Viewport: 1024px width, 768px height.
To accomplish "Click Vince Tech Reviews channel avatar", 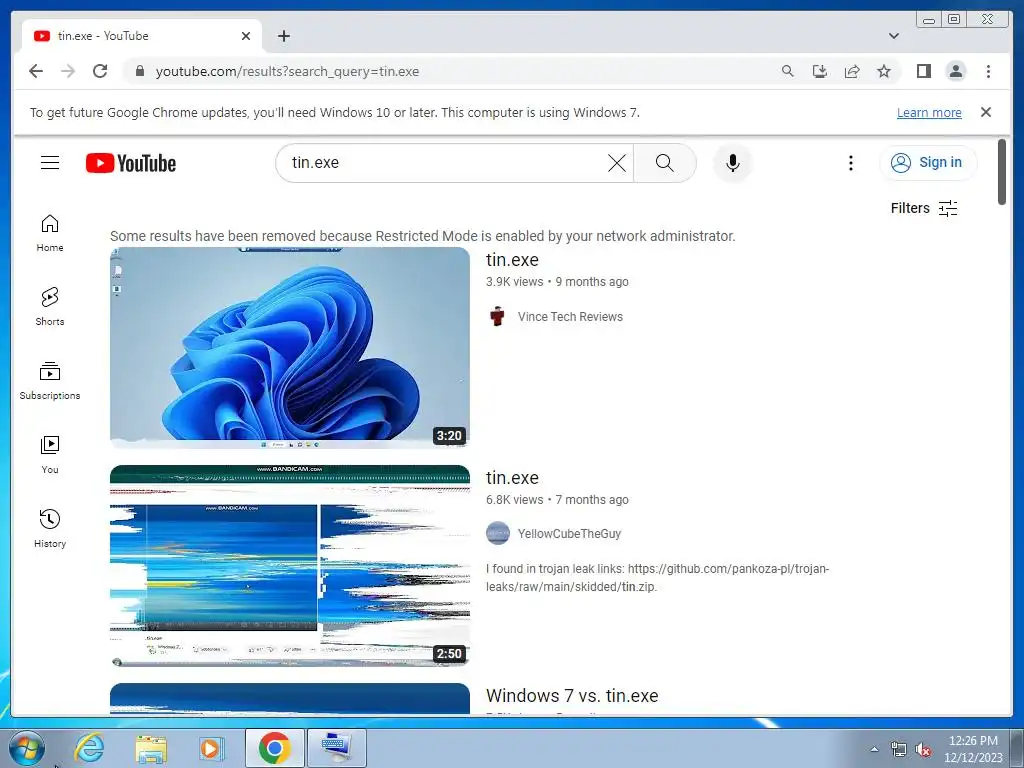I will click(498, 317).
